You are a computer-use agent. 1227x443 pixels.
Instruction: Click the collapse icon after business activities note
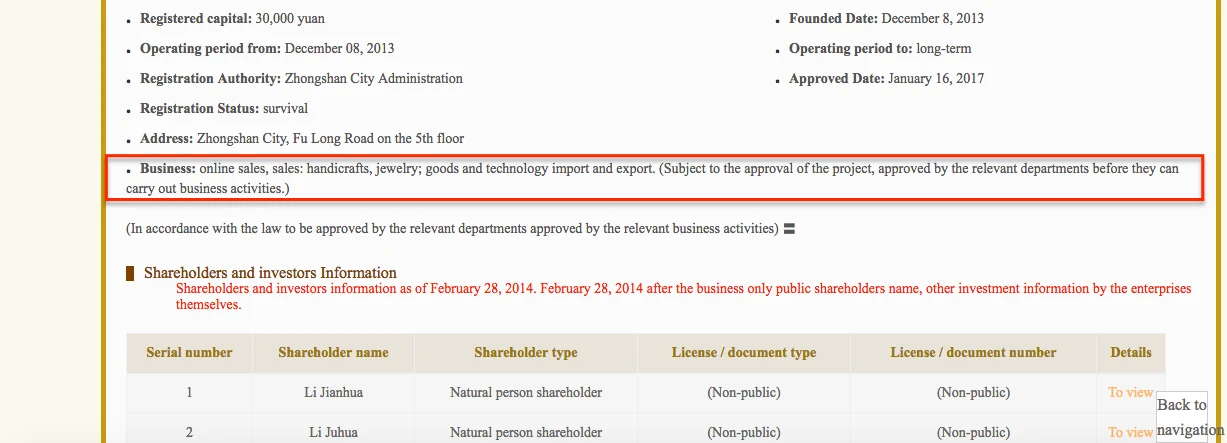tap(789, 229)
